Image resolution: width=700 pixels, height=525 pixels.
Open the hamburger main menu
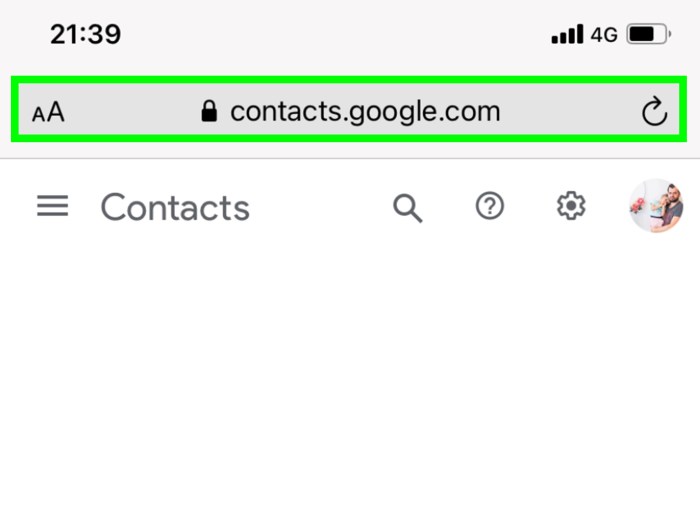coord(53,207)
